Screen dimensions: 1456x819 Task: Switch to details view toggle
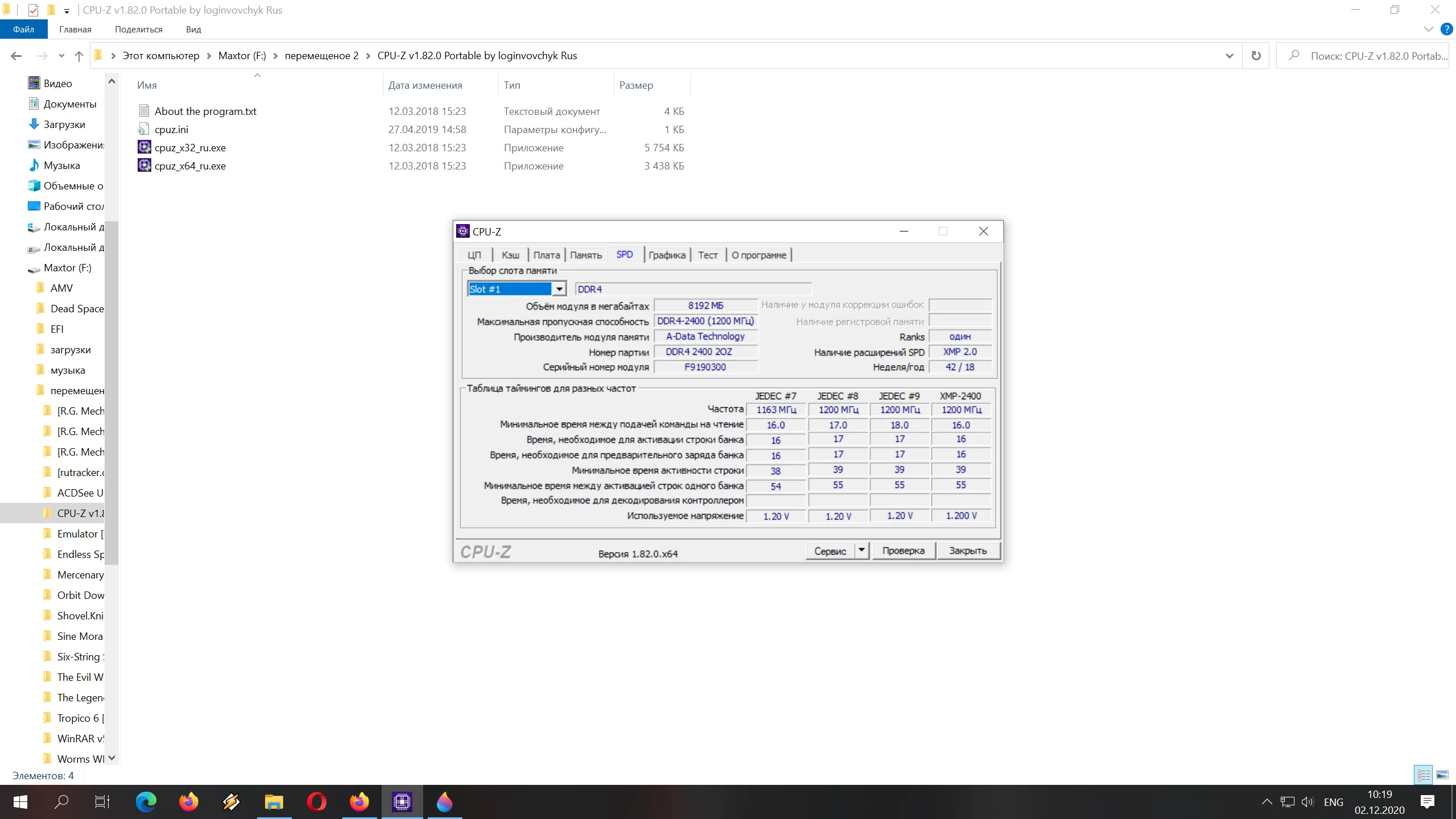(x=1424, y=775)
